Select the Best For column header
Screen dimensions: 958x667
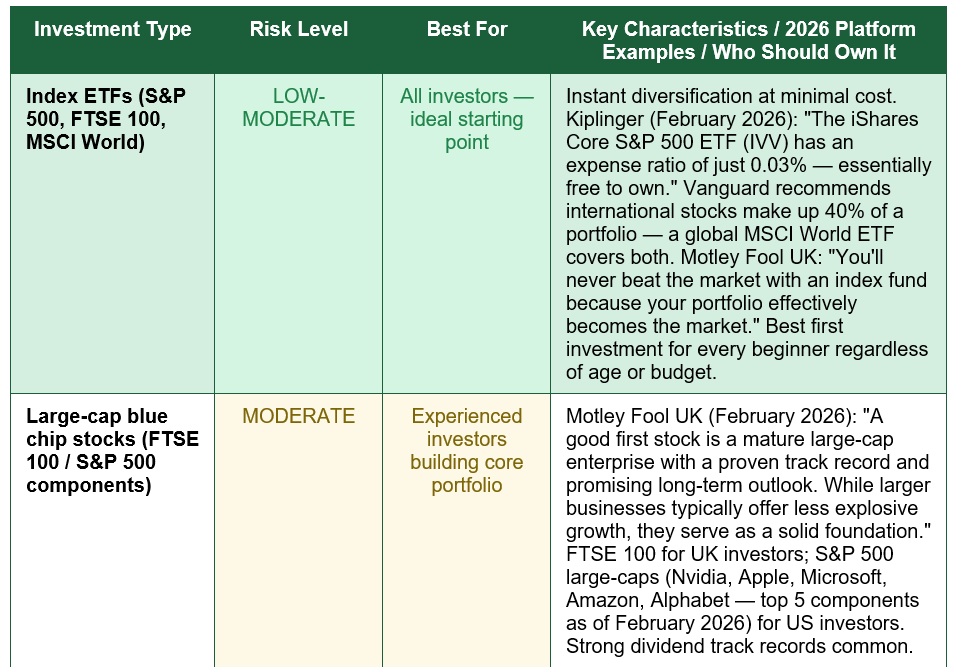click(467, 29)
